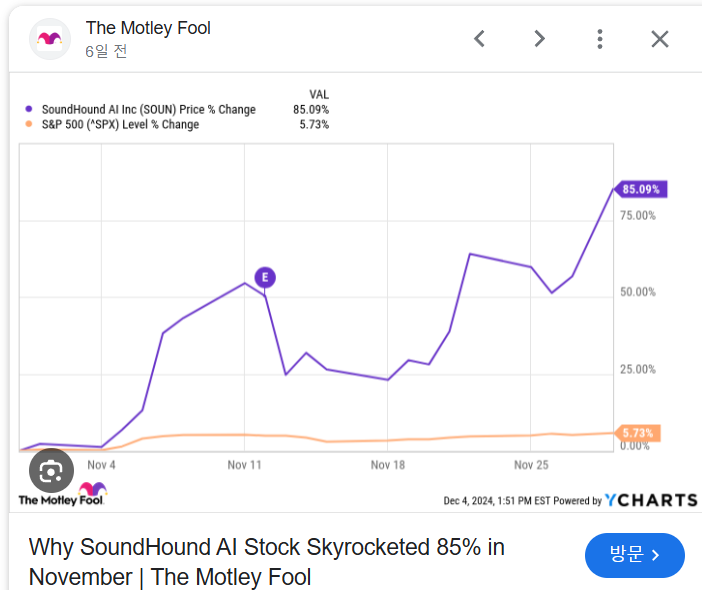Screen dimensions: 702x590
Task: Click the purple SOUN legend dot
Action: (29, 109)
